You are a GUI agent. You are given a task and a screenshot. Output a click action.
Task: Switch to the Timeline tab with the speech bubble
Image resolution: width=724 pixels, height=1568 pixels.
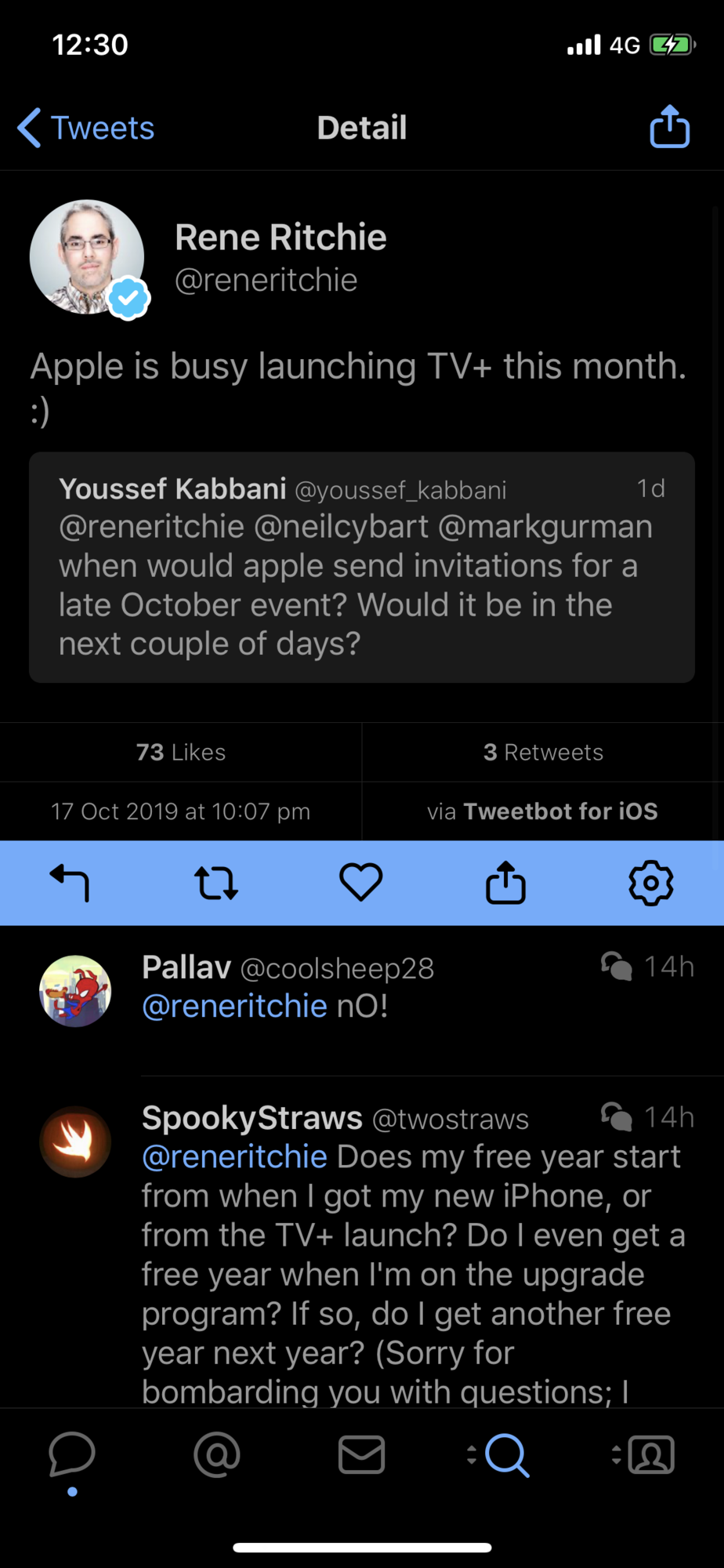click(72, 1455)
